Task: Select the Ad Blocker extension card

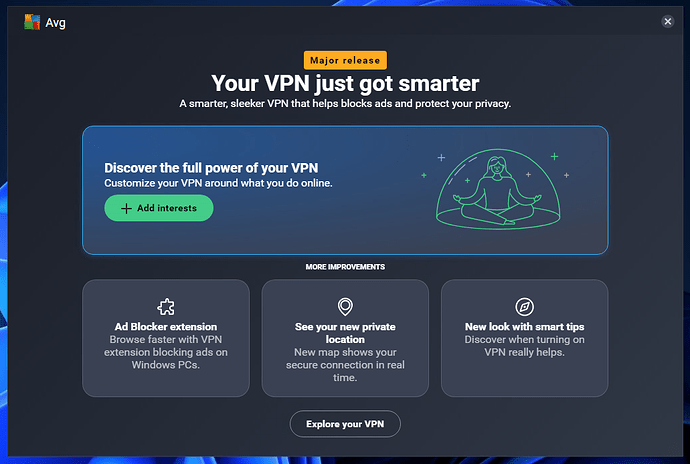Action: (x=166, y=338)
